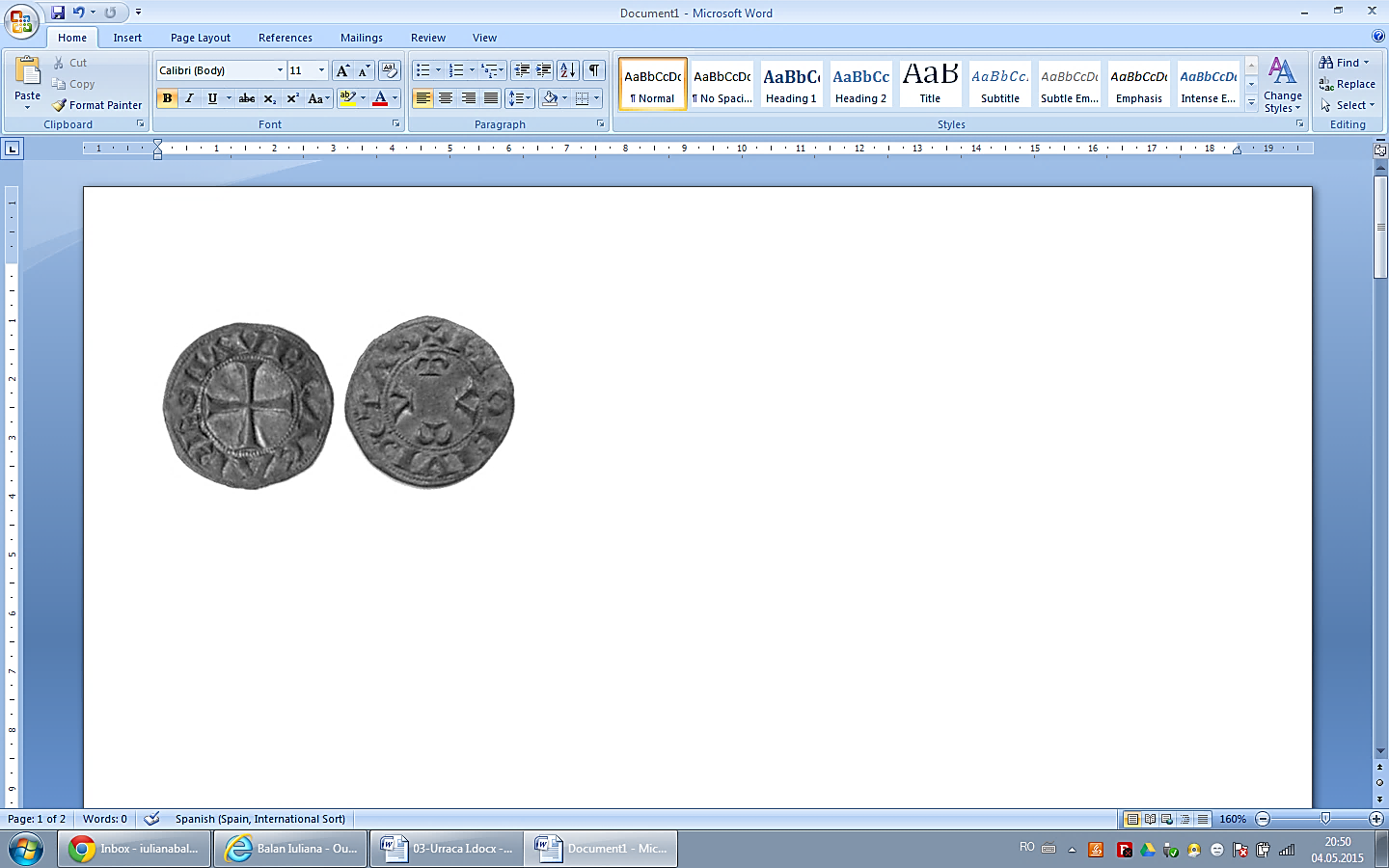1389x868 pixels.
Task: Open 03-Urraca I.docx in taskbar
Action: click(x=447, y=849)
